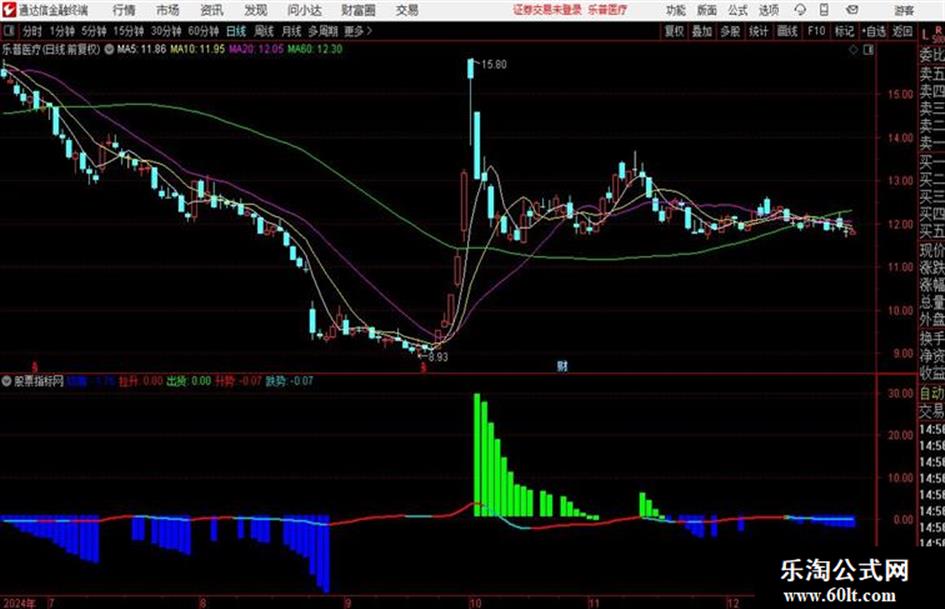Click the MA5: 11.86 value label
This screenshot has height=609, width=945.
tap(141, 49)
